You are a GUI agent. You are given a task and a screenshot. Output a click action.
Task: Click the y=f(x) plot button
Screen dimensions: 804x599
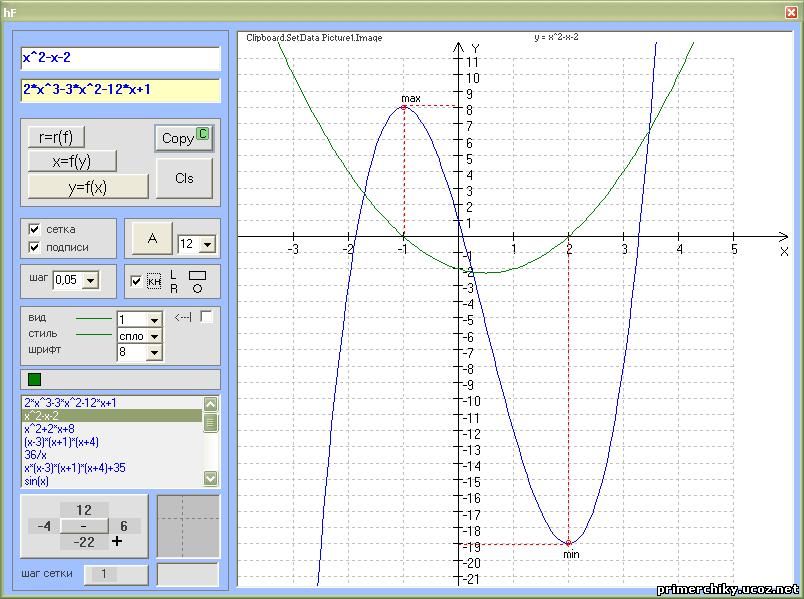pos(88,187)
